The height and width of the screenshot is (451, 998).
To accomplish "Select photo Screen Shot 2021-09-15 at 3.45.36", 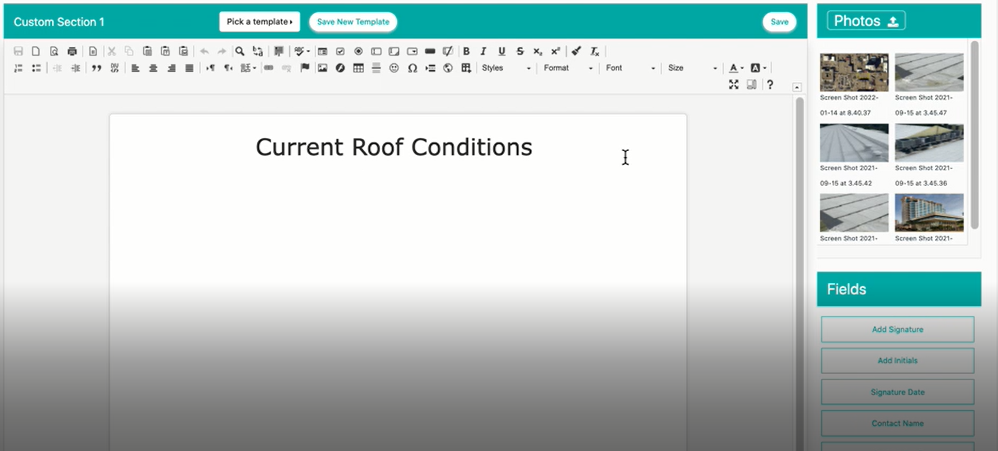I will [x=929, y=142].
